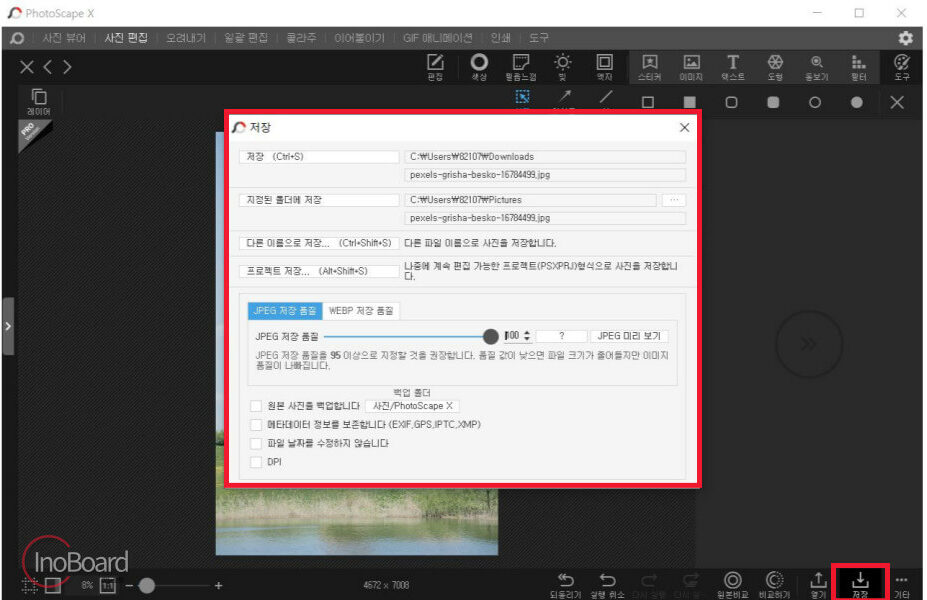927x600 pixels.
Task: Click 원본비교 compare original icon
Action: tap(732, 585)
